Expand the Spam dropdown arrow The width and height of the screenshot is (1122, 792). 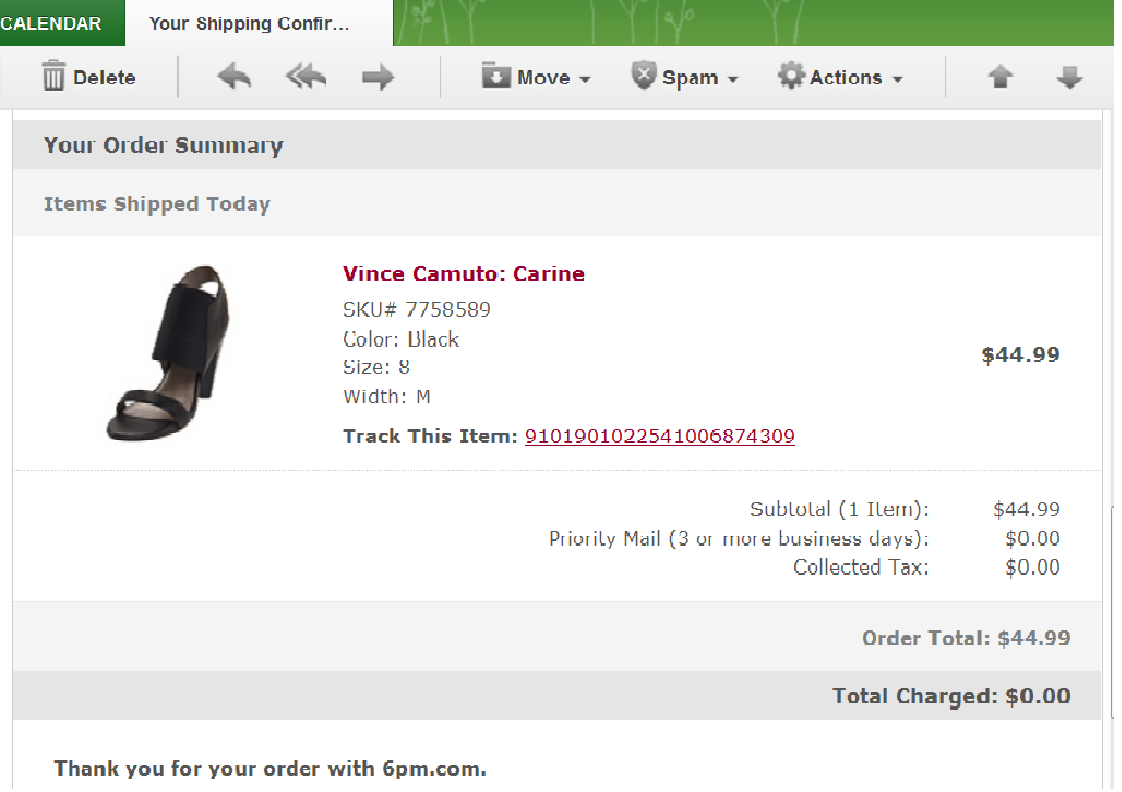pos(733,79)
